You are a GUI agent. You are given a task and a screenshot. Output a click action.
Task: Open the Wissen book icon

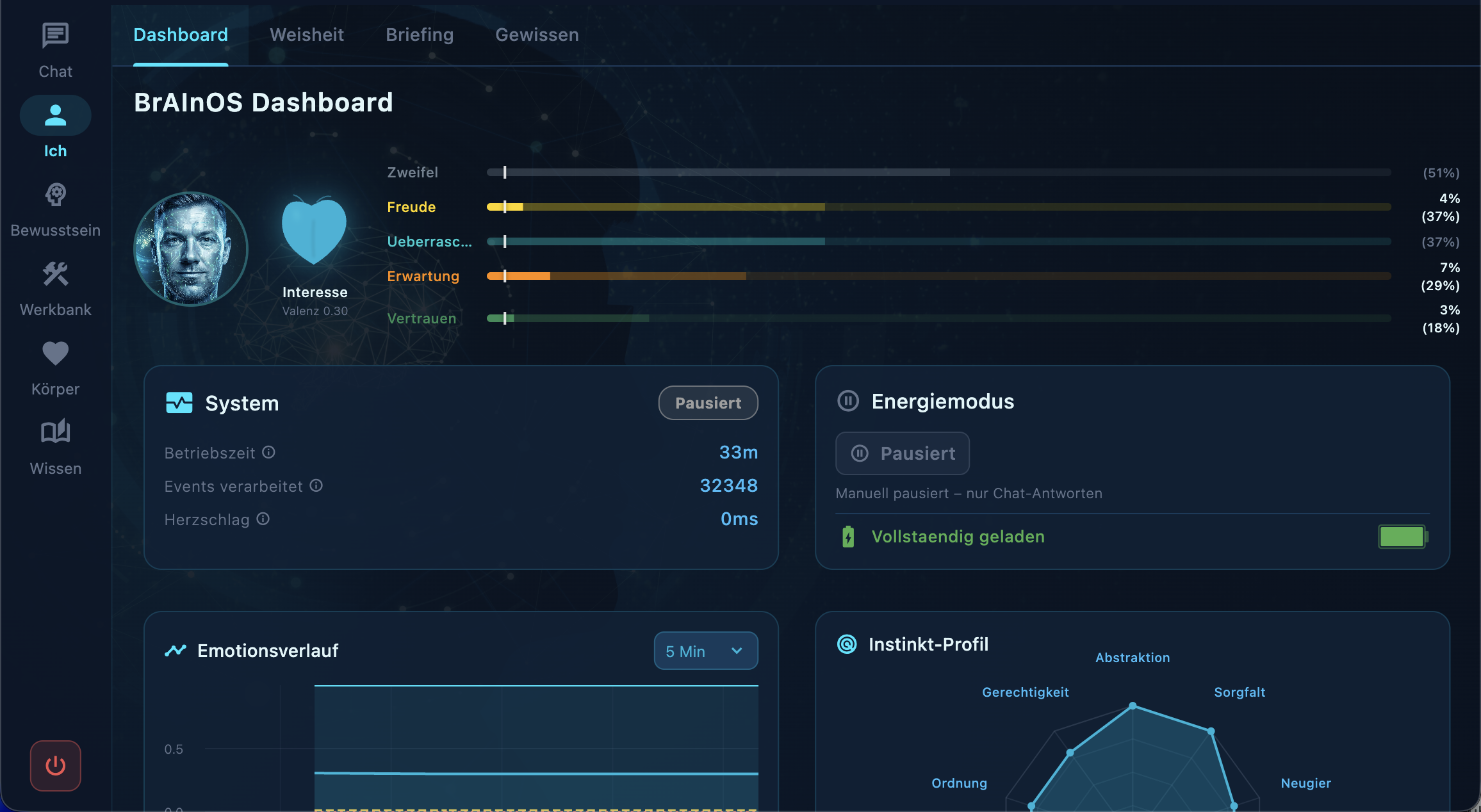pos(55,432)
